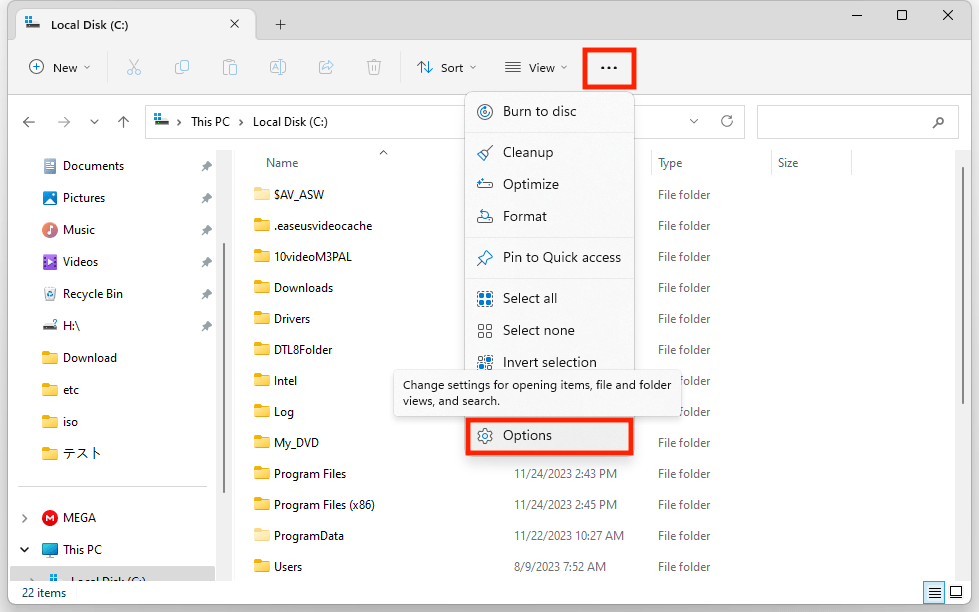Image resolution: width=979 pixels, height=612 pixels.
Task: Switch to large thumbnails view icon
Action: (958, 593)
